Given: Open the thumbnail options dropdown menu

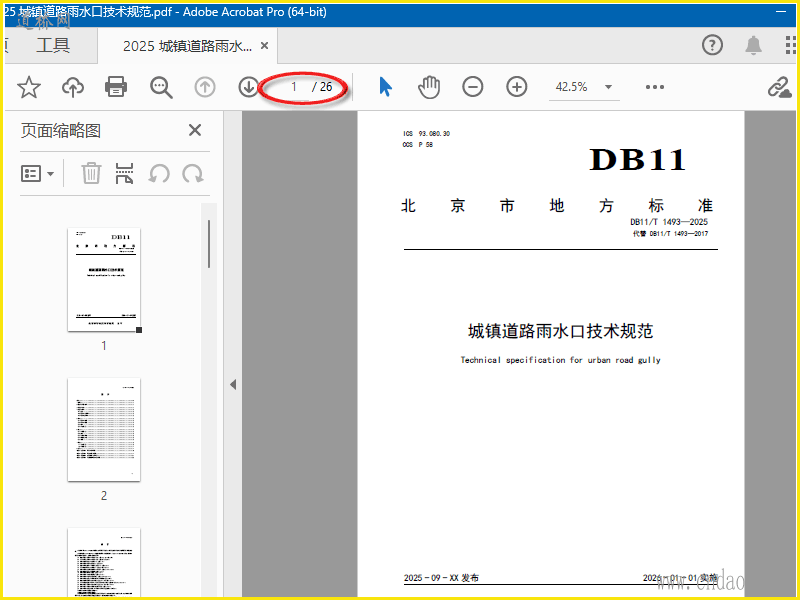Looking at the screenshot, I should tap(37, 173).
